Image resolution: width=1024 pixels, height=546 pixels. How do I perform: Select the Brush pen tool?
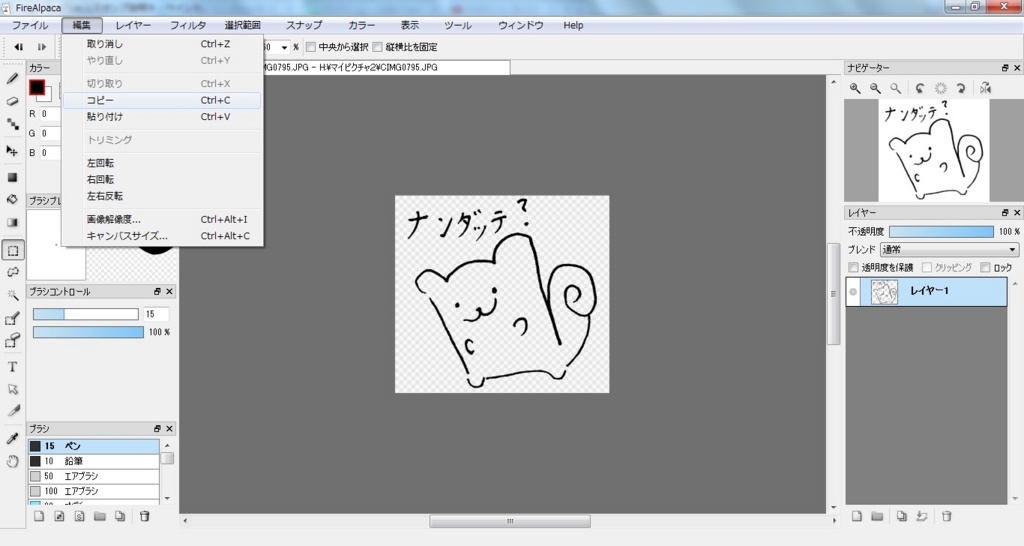pyautogui.click(x=12, y=79)
